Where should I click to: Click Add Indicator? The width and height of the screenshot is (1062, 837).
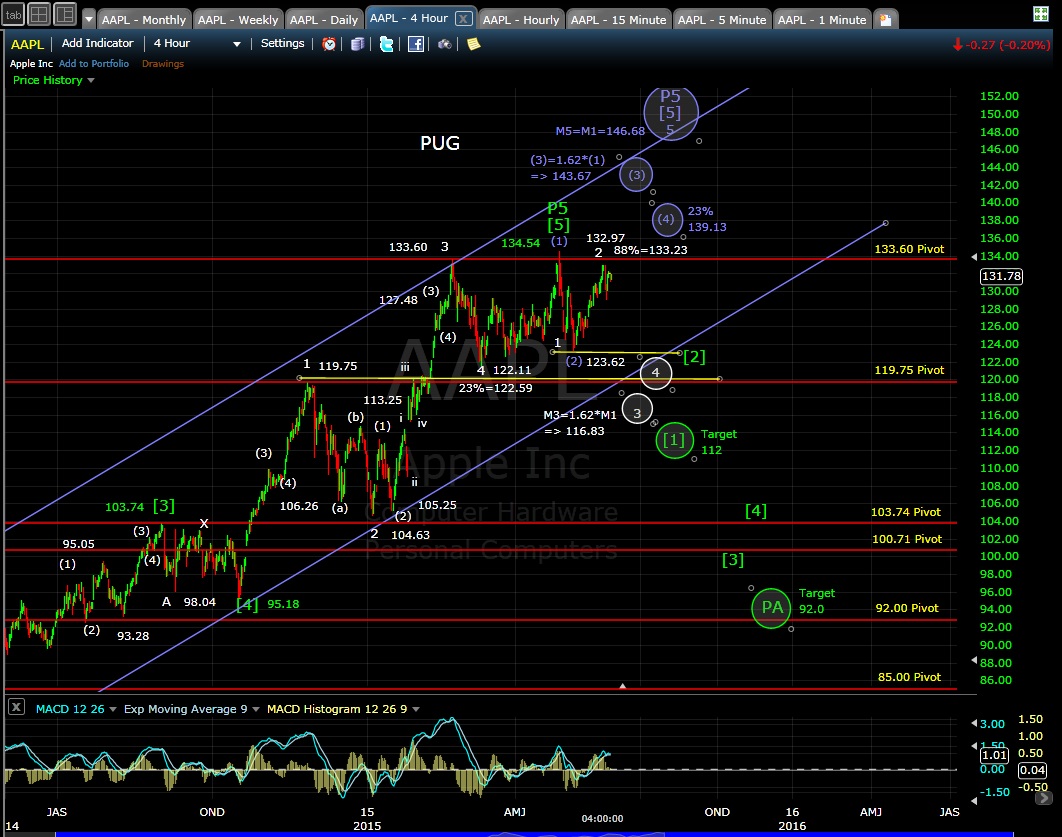[x=98, y=43]
